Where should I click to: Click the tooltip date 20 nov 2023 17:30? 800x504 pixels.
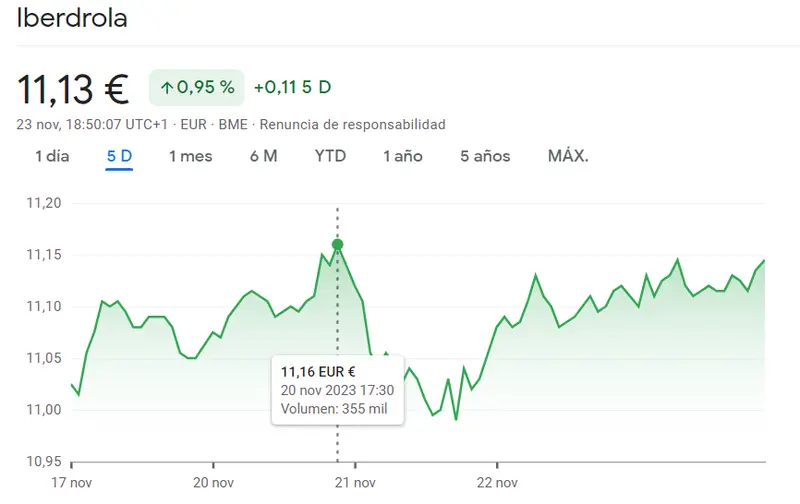click(337, 390)
